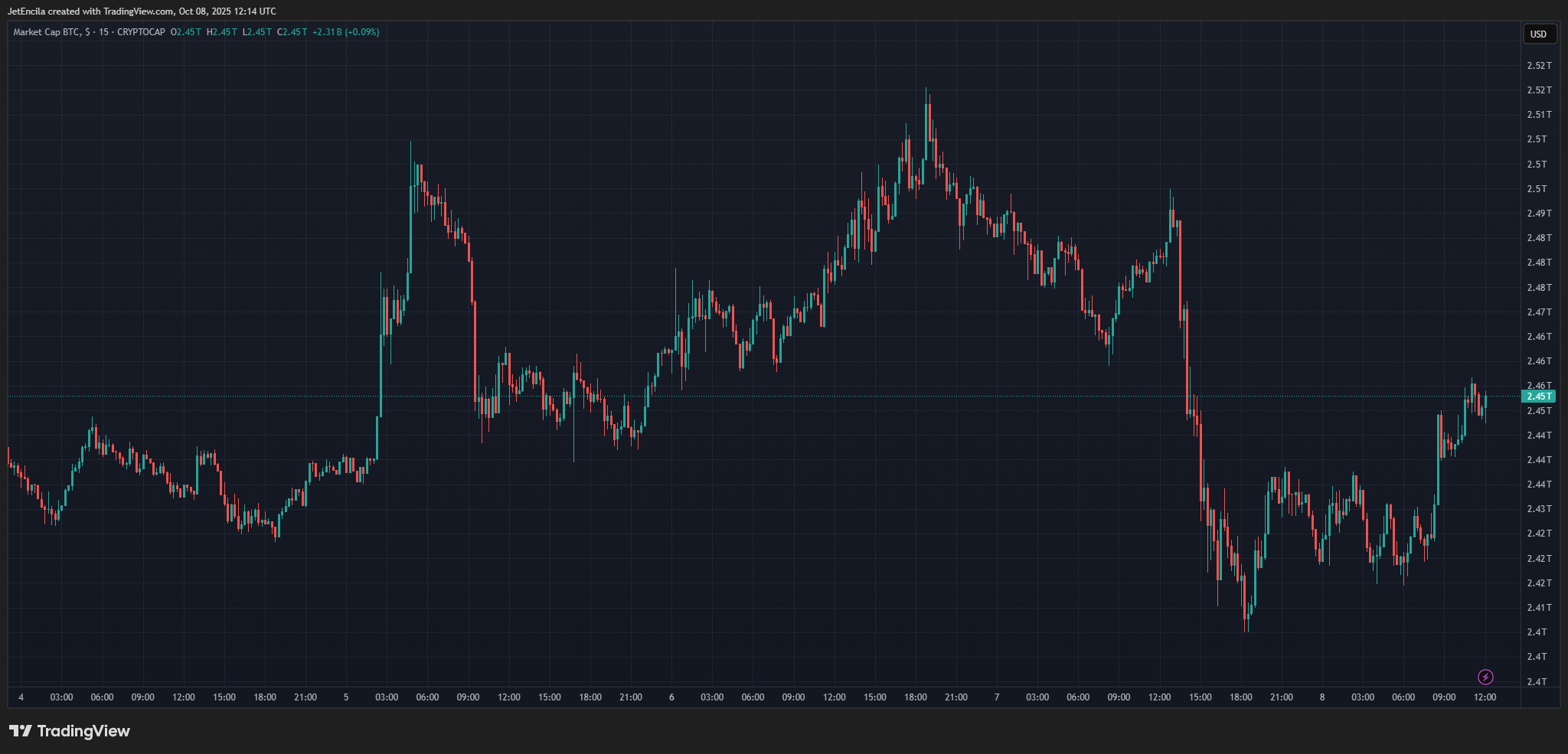Click the 2.47T price scale label
1568x754 pixels.
[x=1539, y=312]
